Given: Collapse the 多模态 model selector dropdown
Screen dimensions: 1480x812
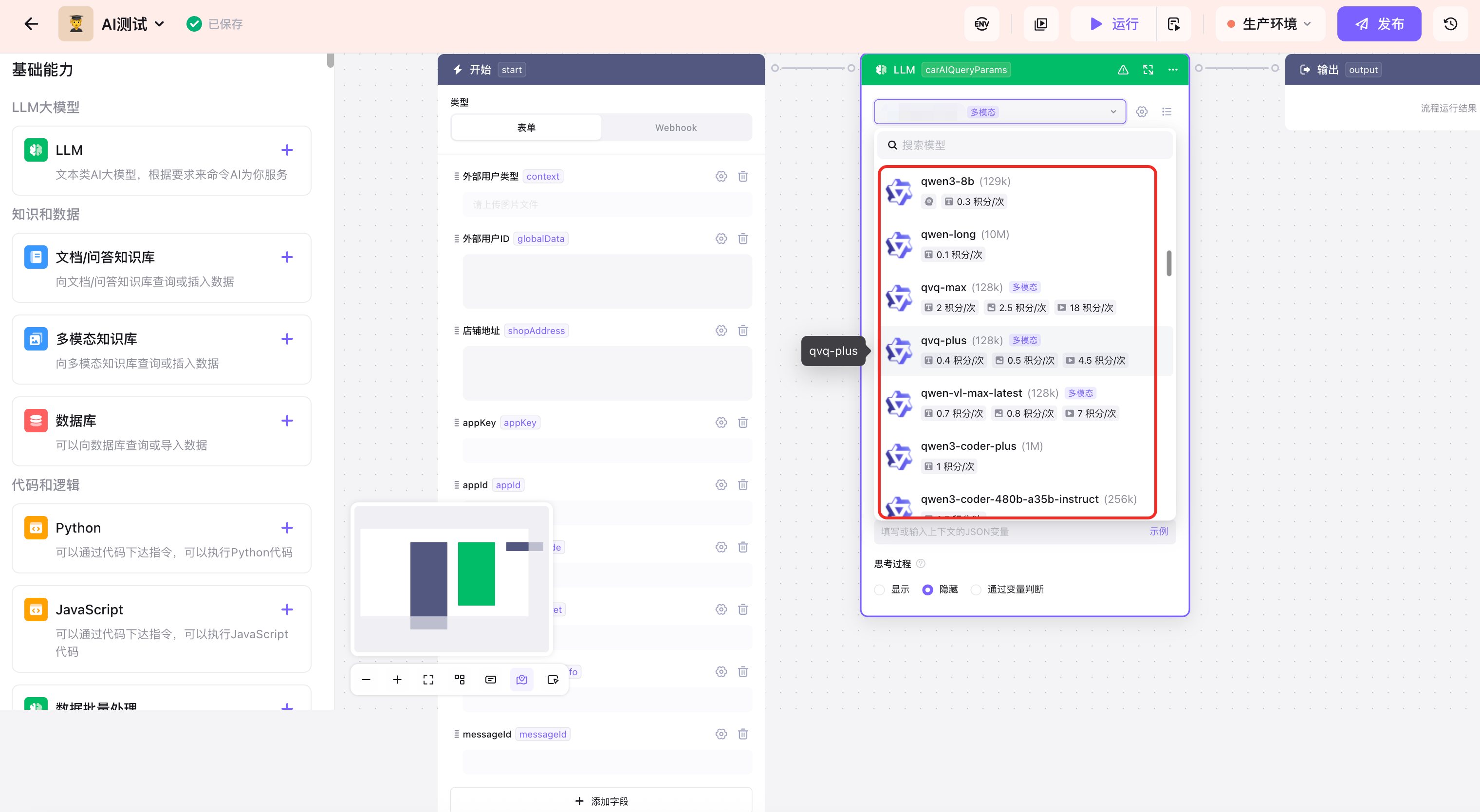Looking at the screenshot, I should point(1113,112).
